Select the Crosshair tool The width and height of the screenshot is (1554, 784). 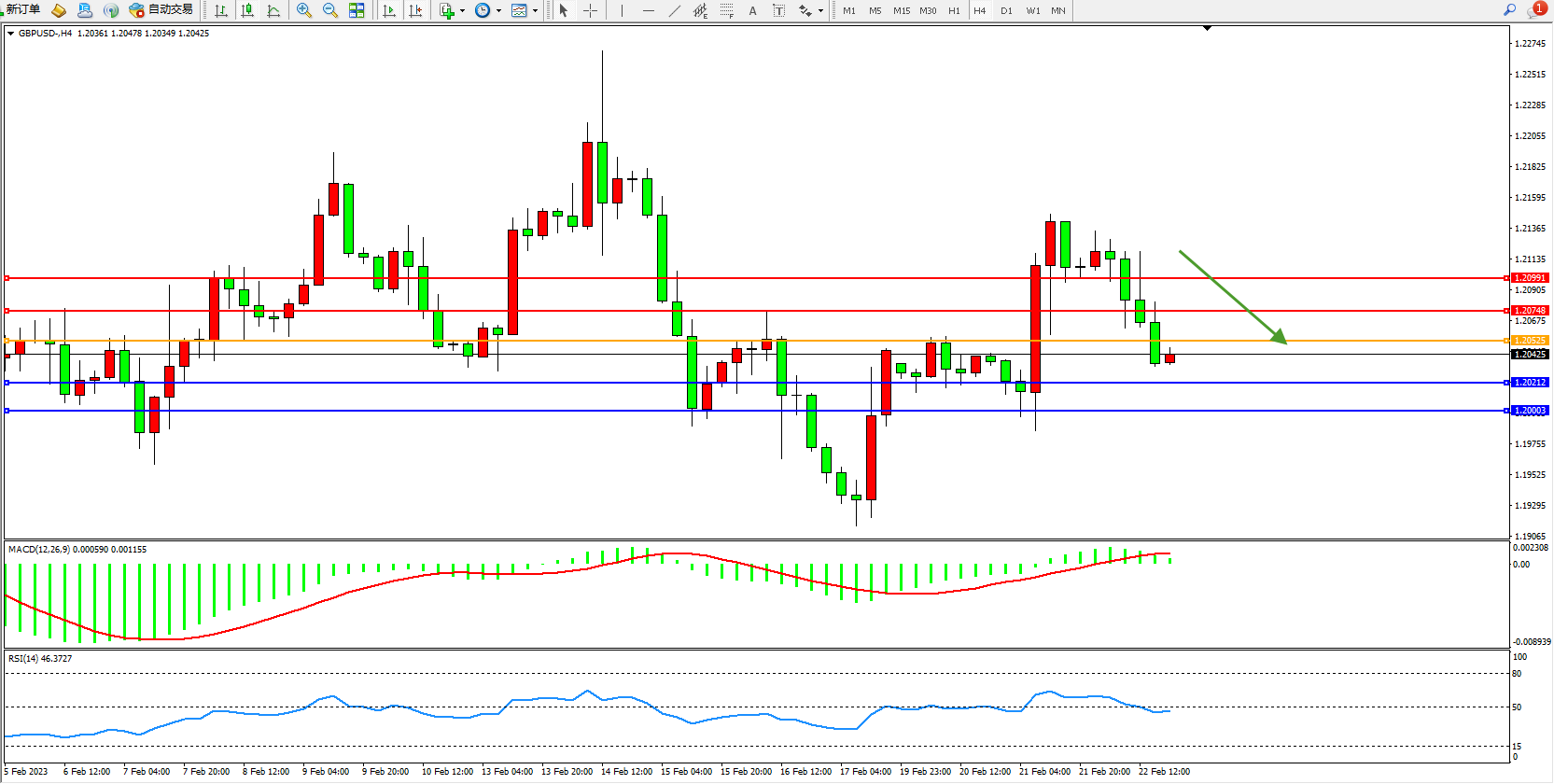click(x=590, y=10)
